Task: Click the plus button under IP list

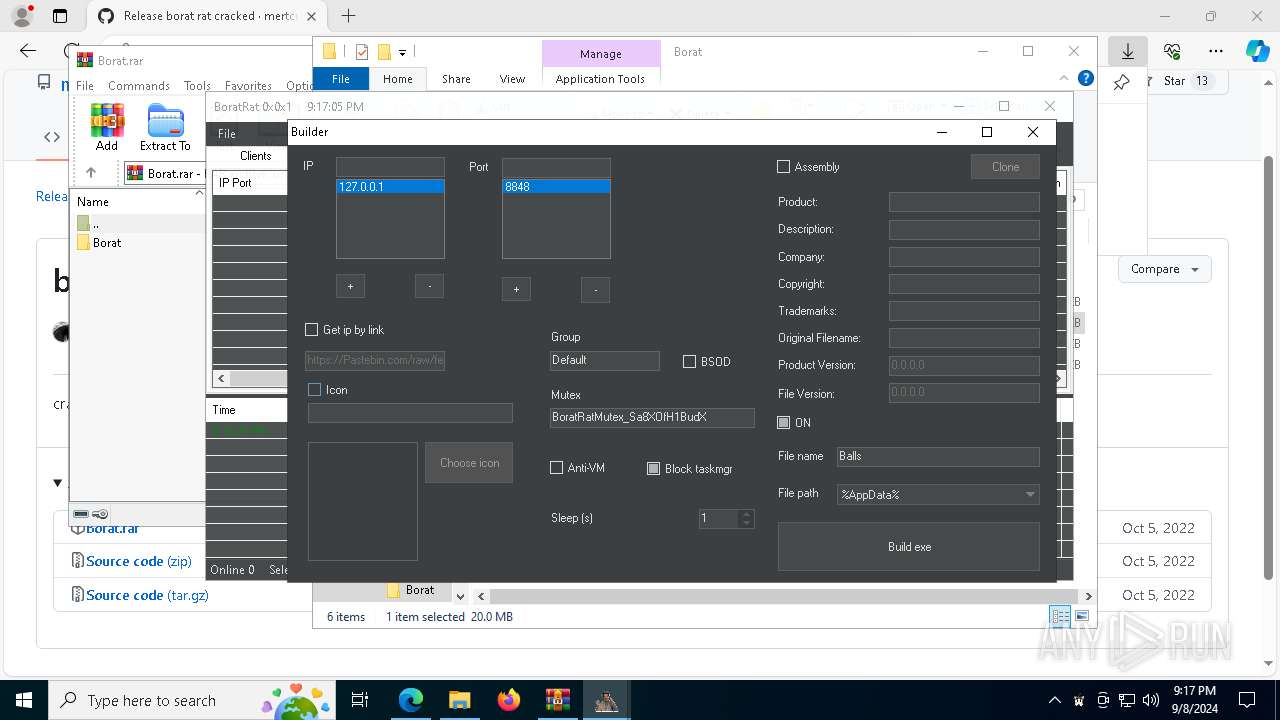Action: click(350, 287)
